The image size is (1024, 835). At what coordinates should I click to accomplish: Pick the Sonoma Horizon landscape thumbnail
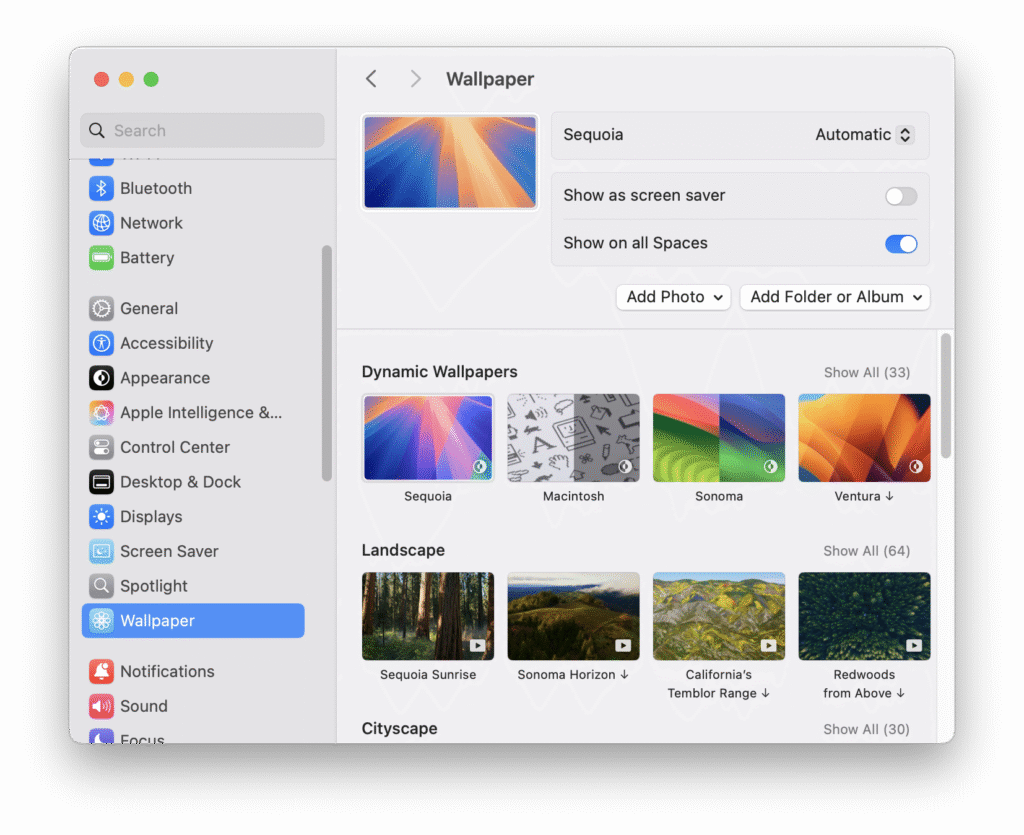pos(573,616)
